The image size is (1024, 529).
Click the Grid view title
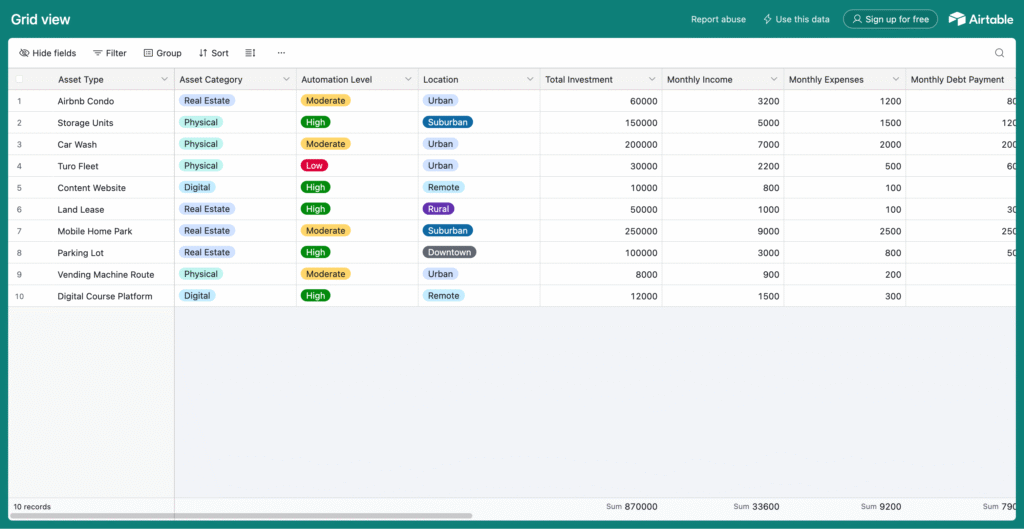(40, 20)
